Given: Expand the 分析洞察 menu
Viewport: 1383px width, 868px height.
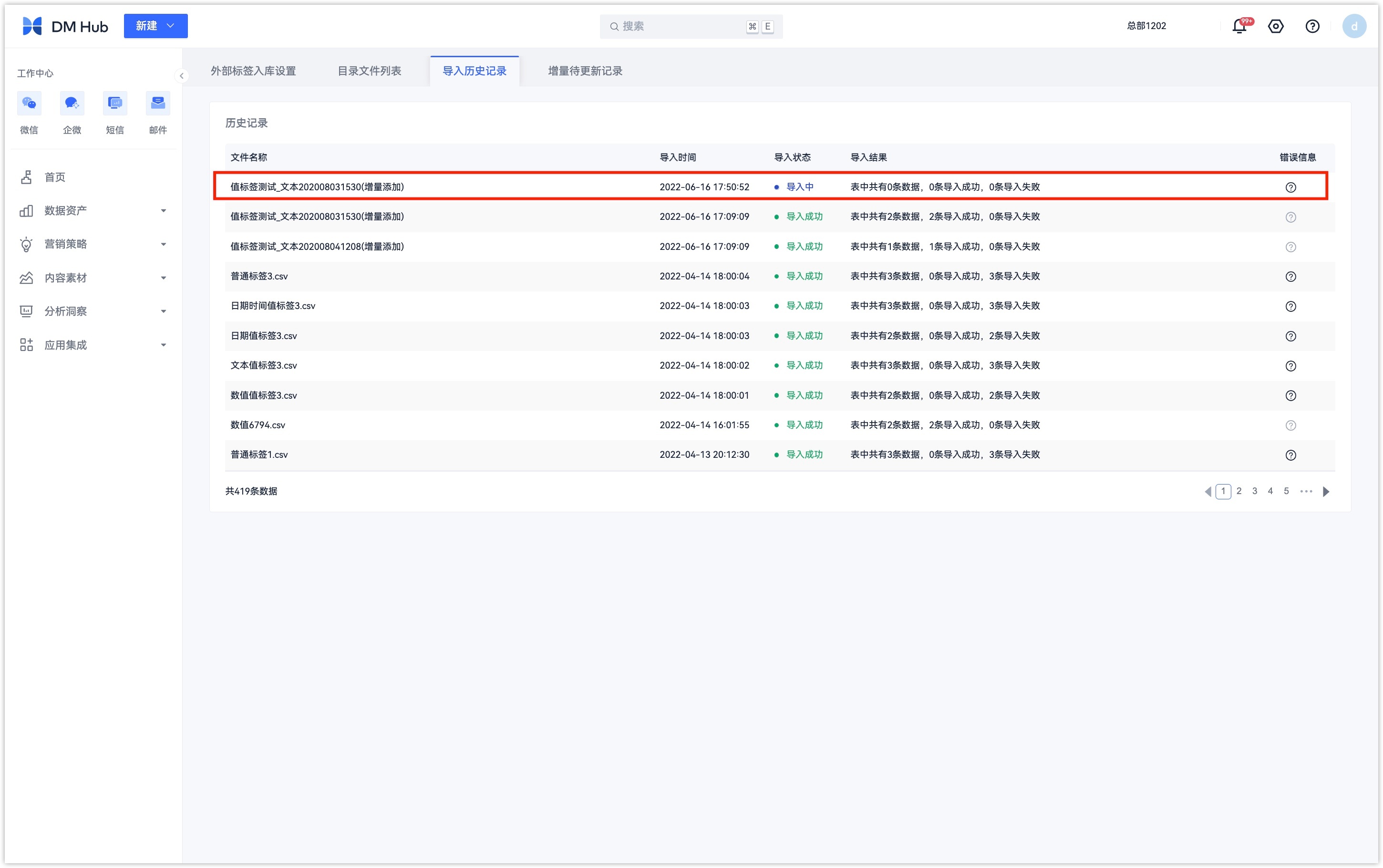Looking at the screenshot, I should click(x=93, y=311).
